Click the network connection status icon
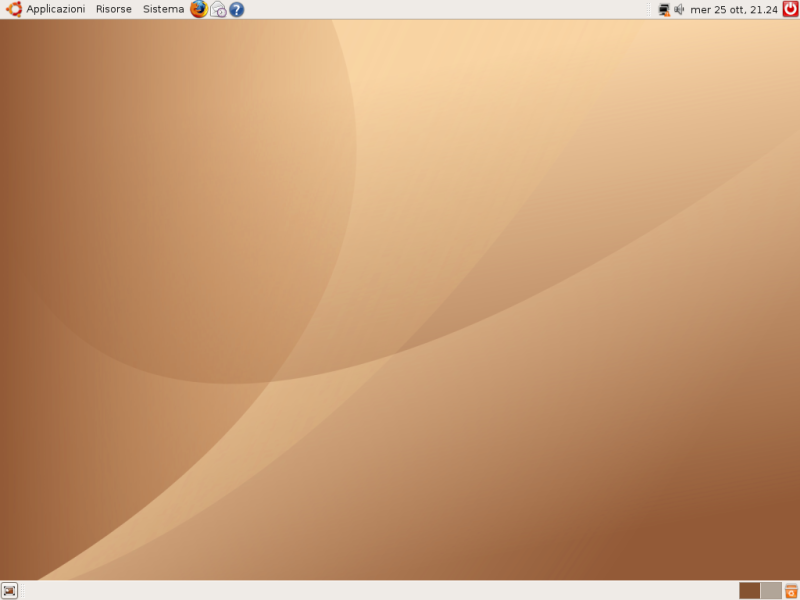800x600 pixels. (664, 9)
